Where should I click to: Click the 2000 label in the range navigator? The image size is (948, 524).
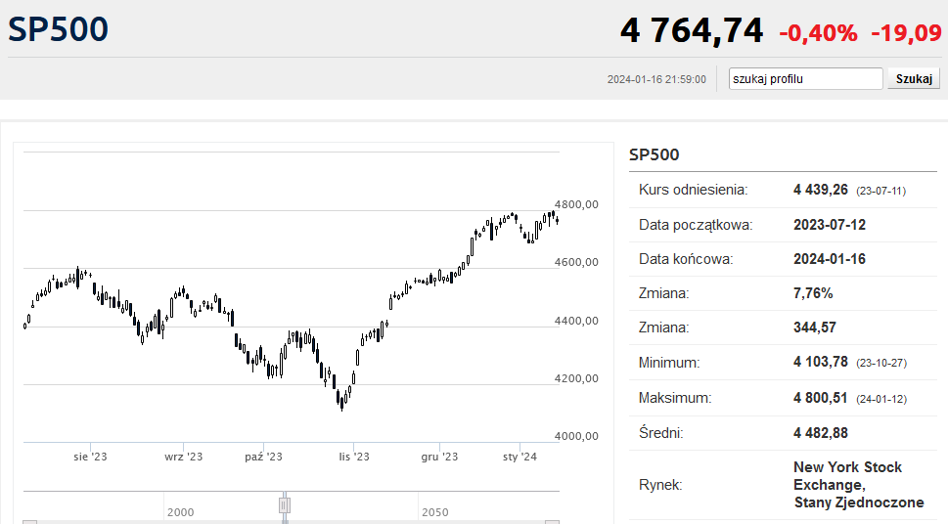click(x=180, y=513)
